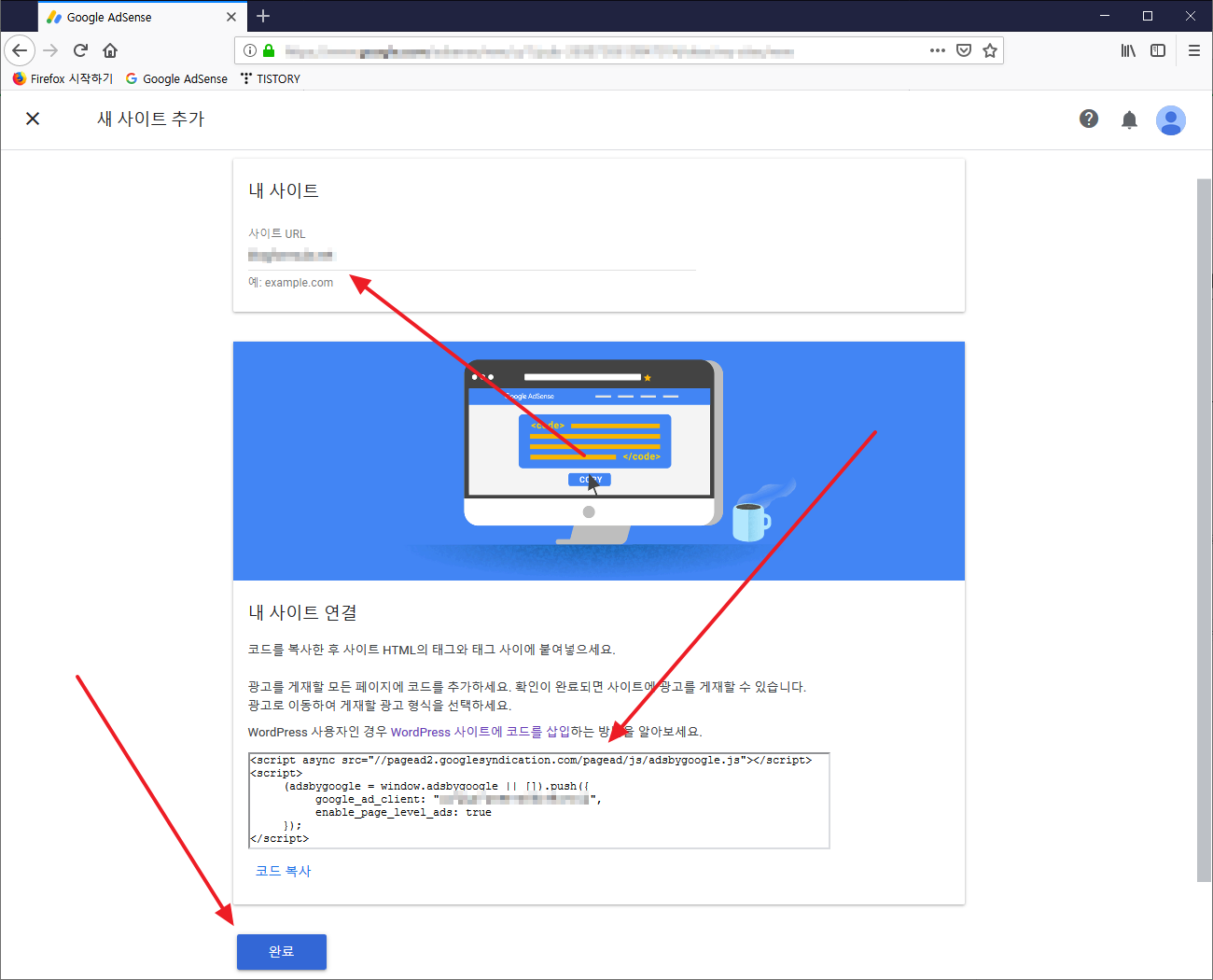1213x980 pixels.
Task: Maximize the Firefox window
Action: pos(1148,16)
